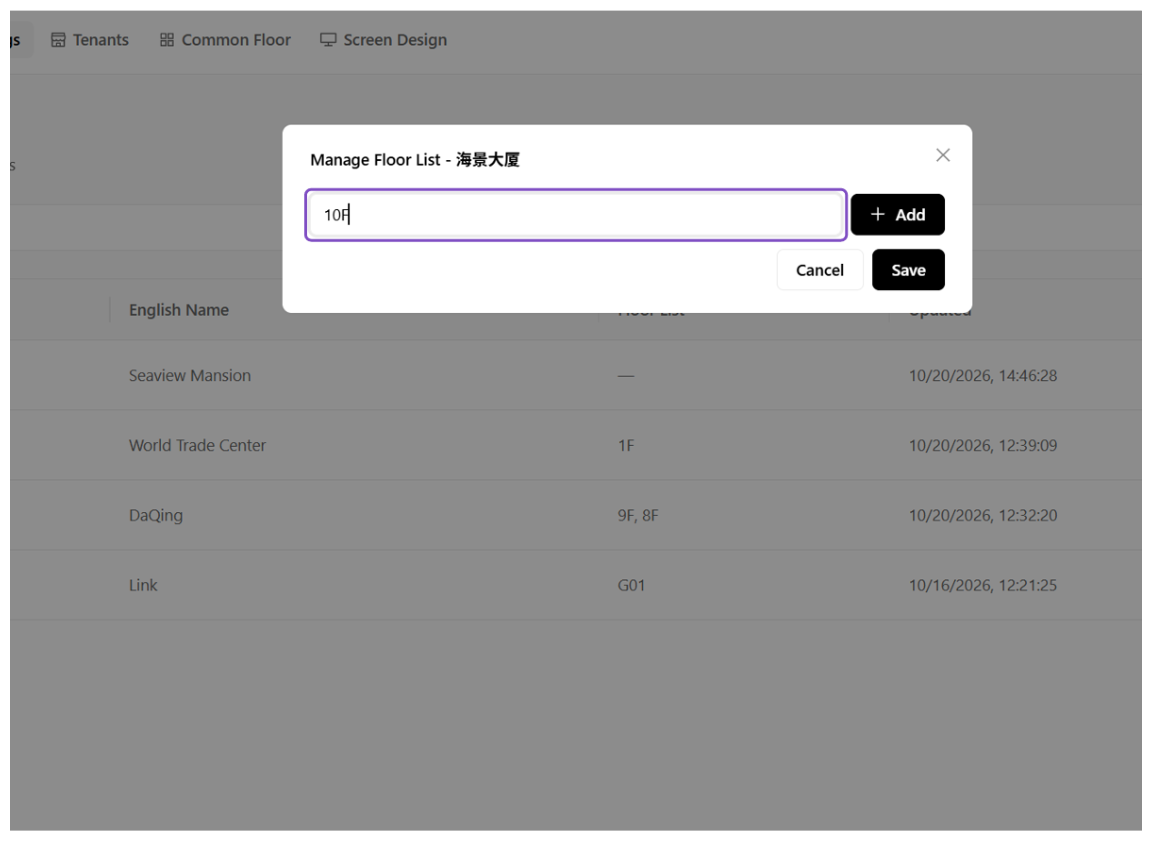Select the Link building row
This screenshot has width=1152, height=841.
[576, 585]
